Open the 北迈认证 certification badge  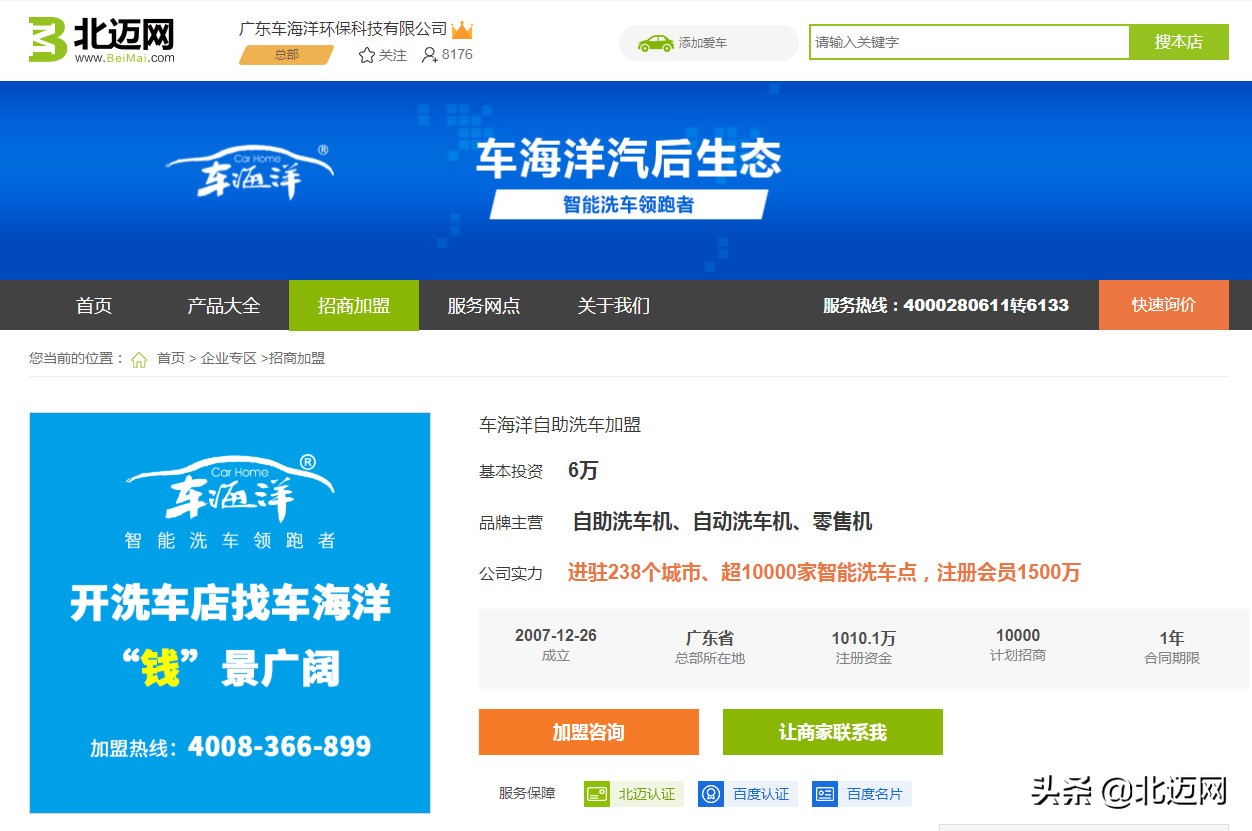(x=633, y=794)
